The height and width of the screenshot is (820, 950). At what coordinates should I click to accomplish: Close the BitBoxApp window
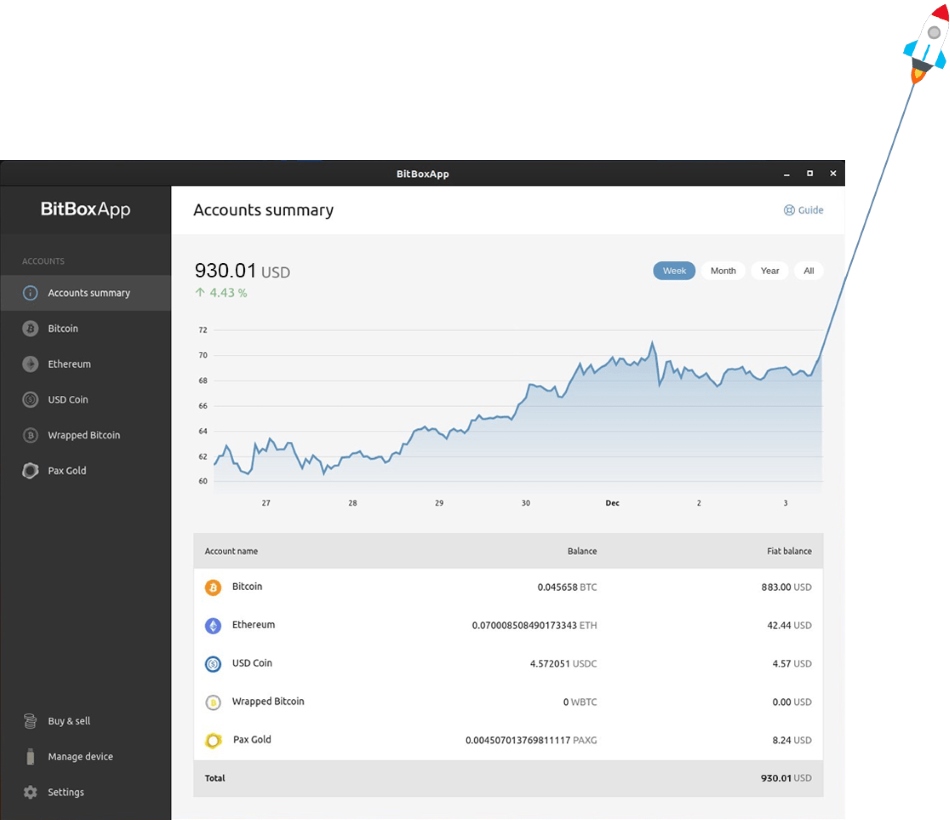click(x=833, y=173)
